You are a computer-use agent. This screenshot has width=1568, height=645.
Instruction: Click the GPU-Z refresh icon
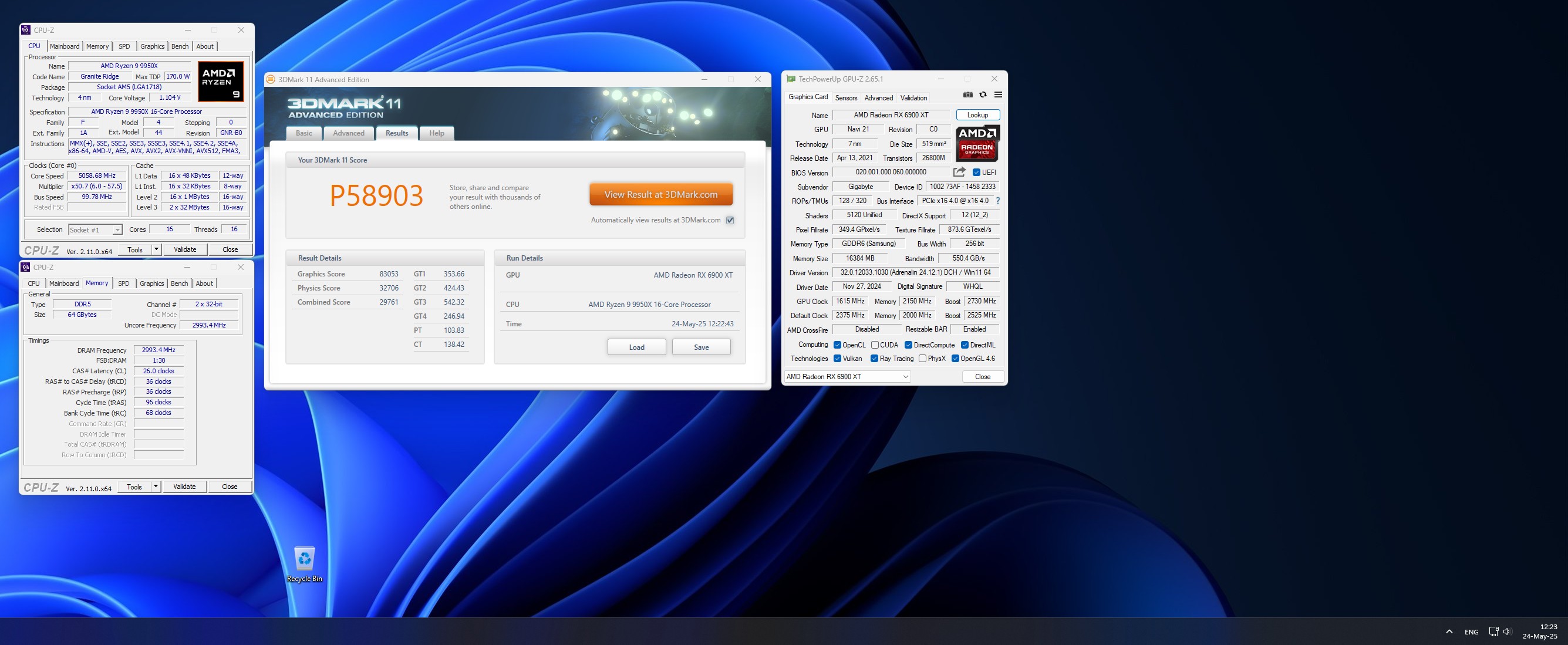point(983,95)
